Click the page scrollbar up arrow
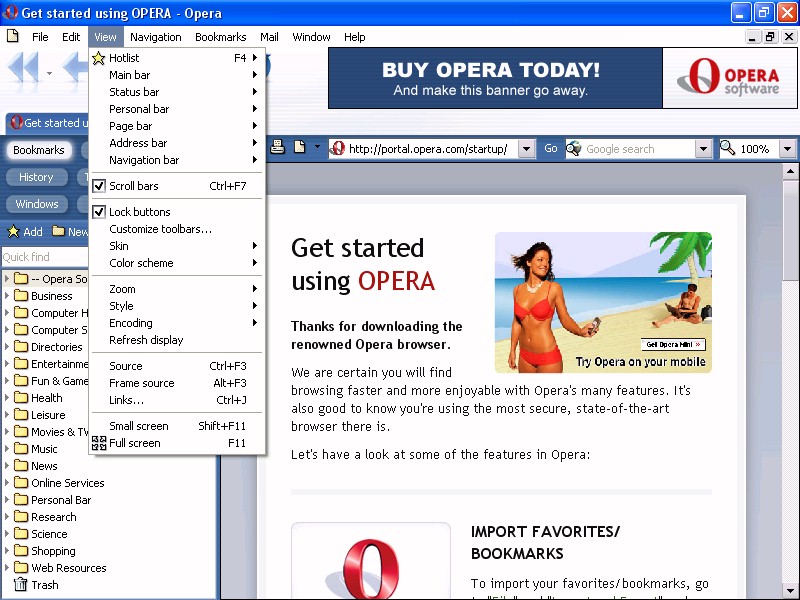The image size is (800, 600). coord(790,171)
